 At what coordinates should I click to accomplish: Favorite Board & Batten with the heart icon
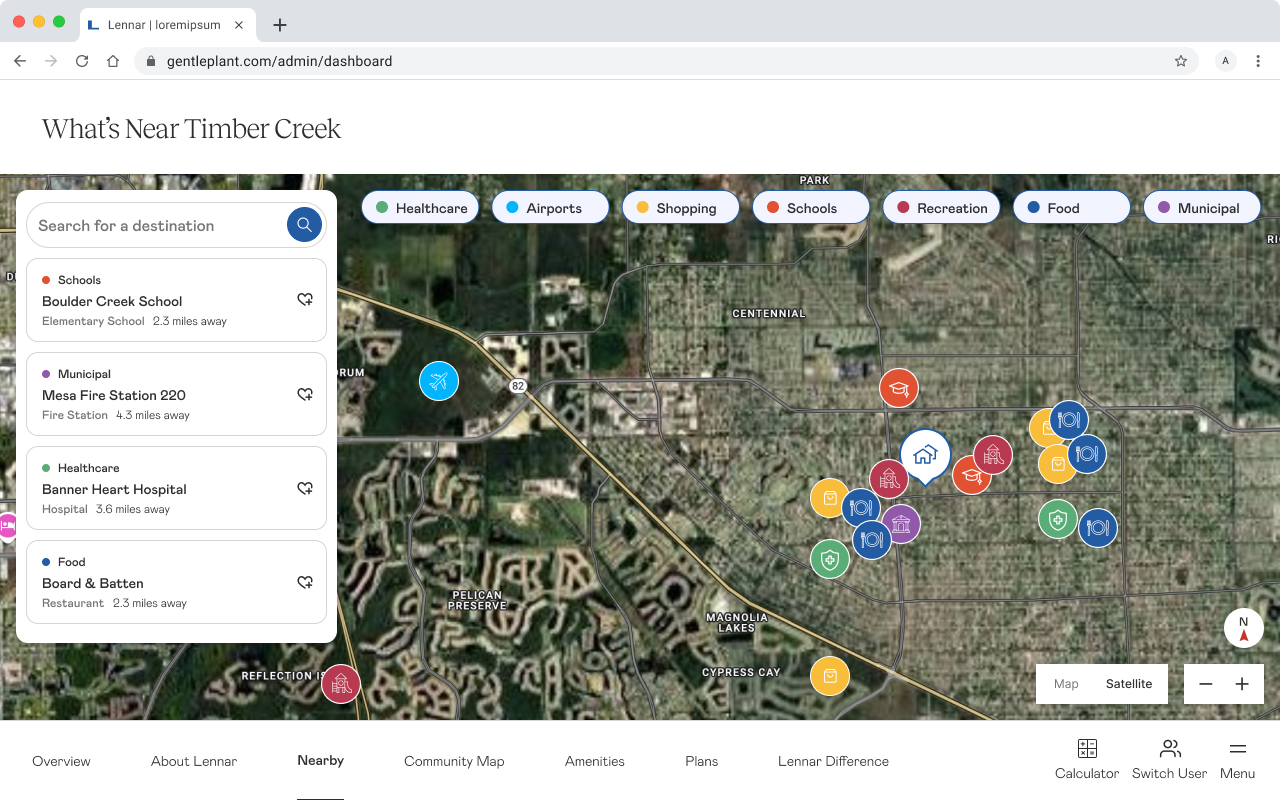click(x=305, y=582)
